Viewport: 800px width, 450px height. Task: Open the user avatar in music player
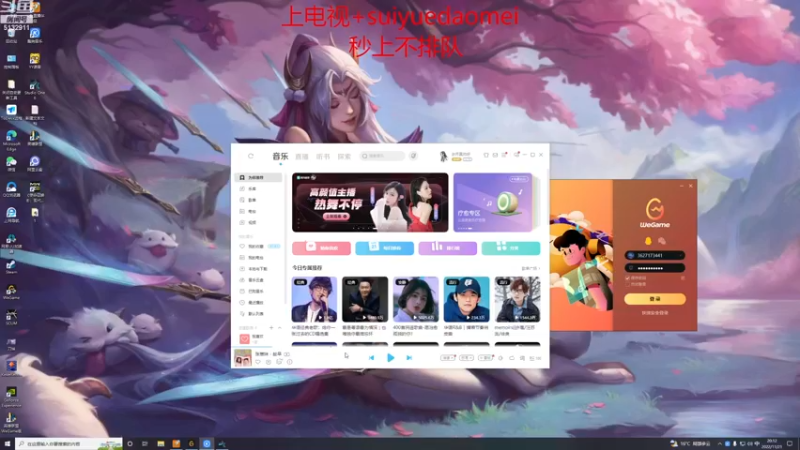tap(443, 156)
